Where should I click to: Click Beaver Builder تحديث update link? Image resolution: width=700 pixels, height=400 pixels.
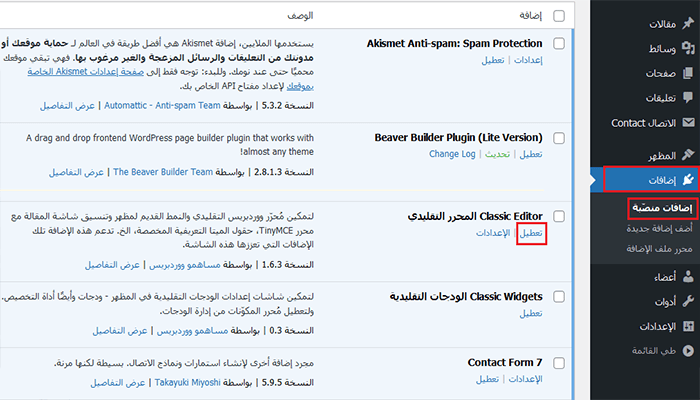(497, 154)
